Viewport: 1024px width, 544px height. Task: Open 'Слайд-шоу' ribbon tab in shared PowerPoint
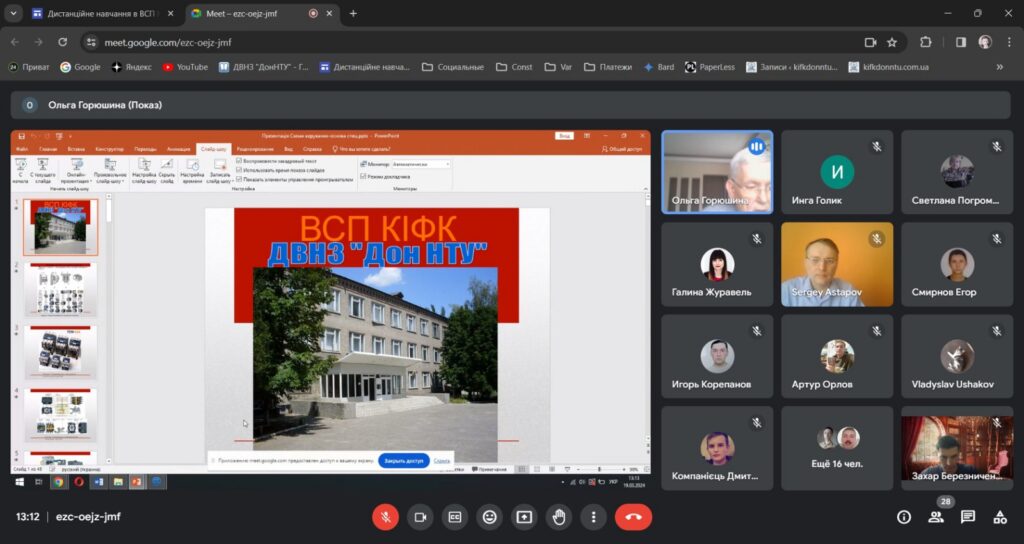[214, 150]
